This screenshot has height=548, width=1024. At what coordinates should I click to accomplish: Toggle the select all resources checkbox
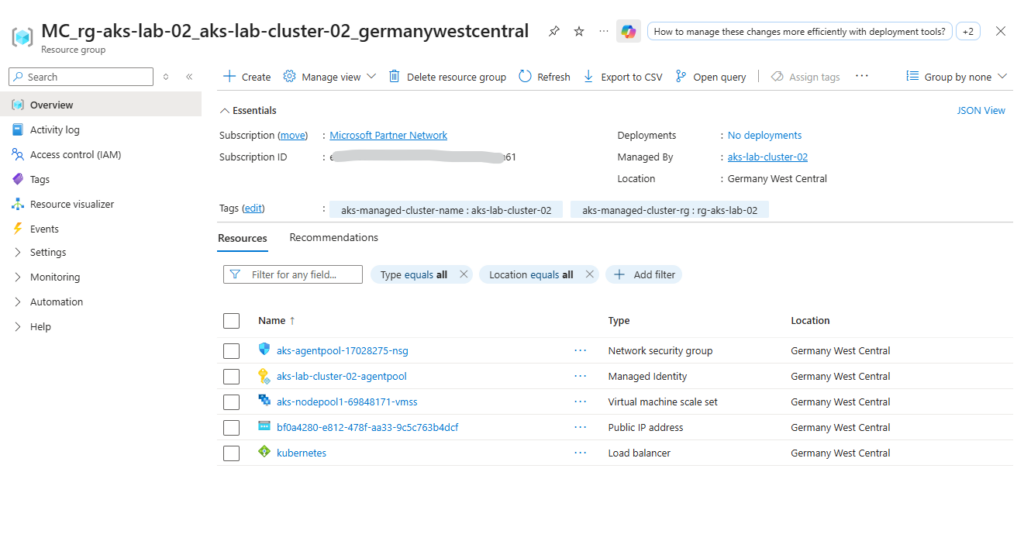231,321
